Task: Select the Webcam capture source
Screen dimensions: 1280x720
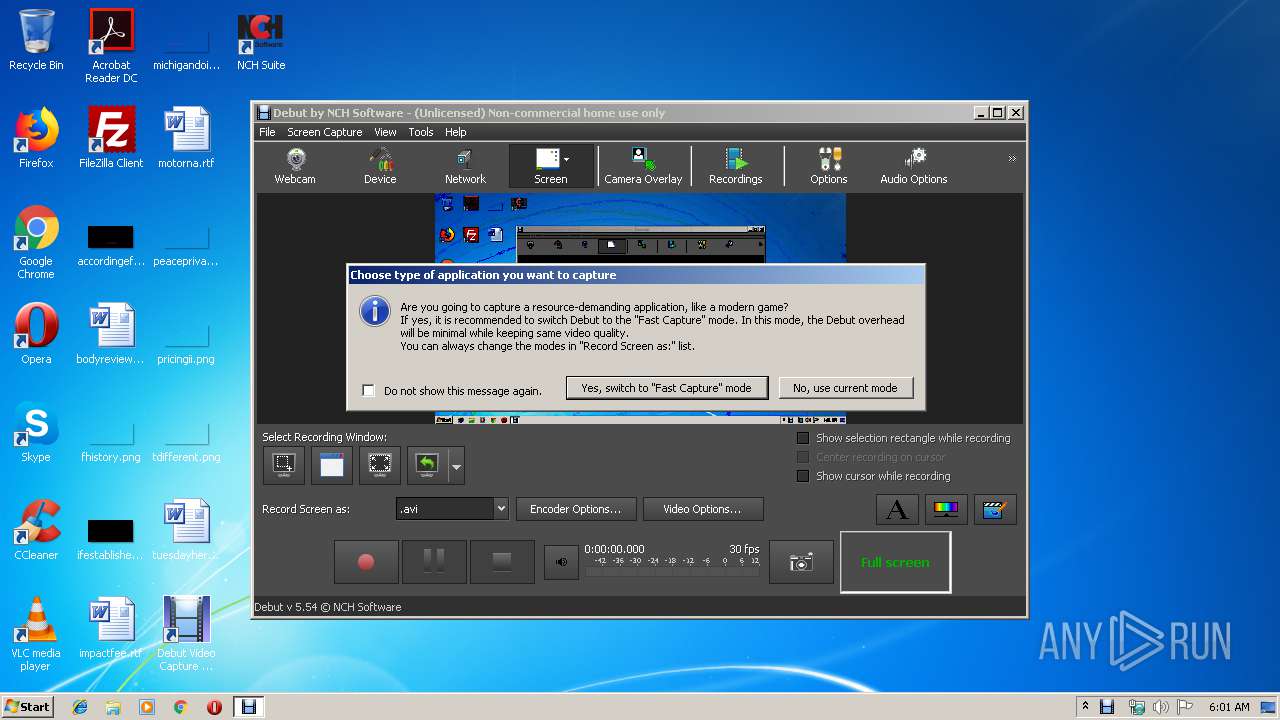Action: (x=295, y=166)
